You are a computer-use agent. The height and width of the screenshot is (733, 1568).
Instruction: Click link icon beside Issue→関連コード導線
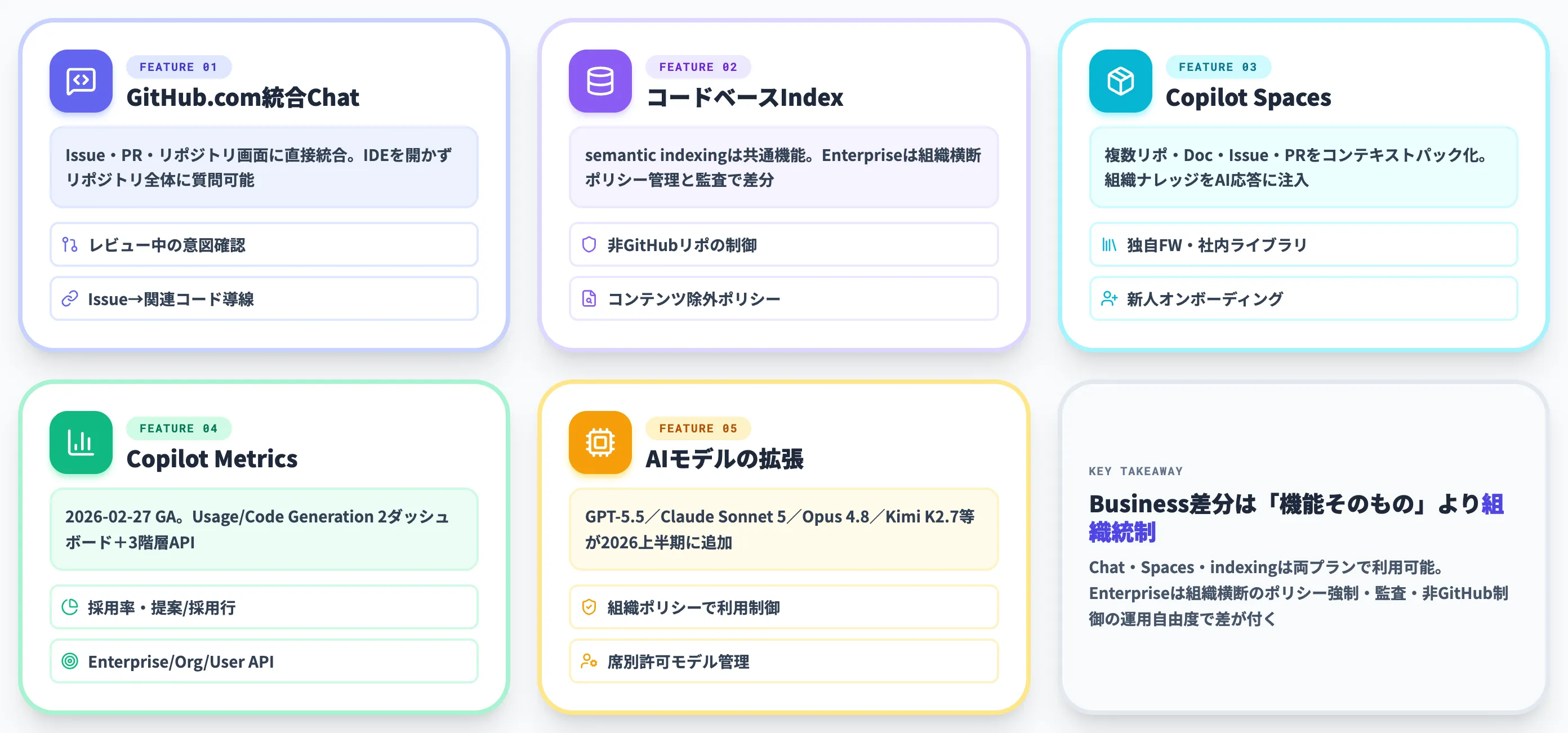pyautogui.click(x=70, y=299)
